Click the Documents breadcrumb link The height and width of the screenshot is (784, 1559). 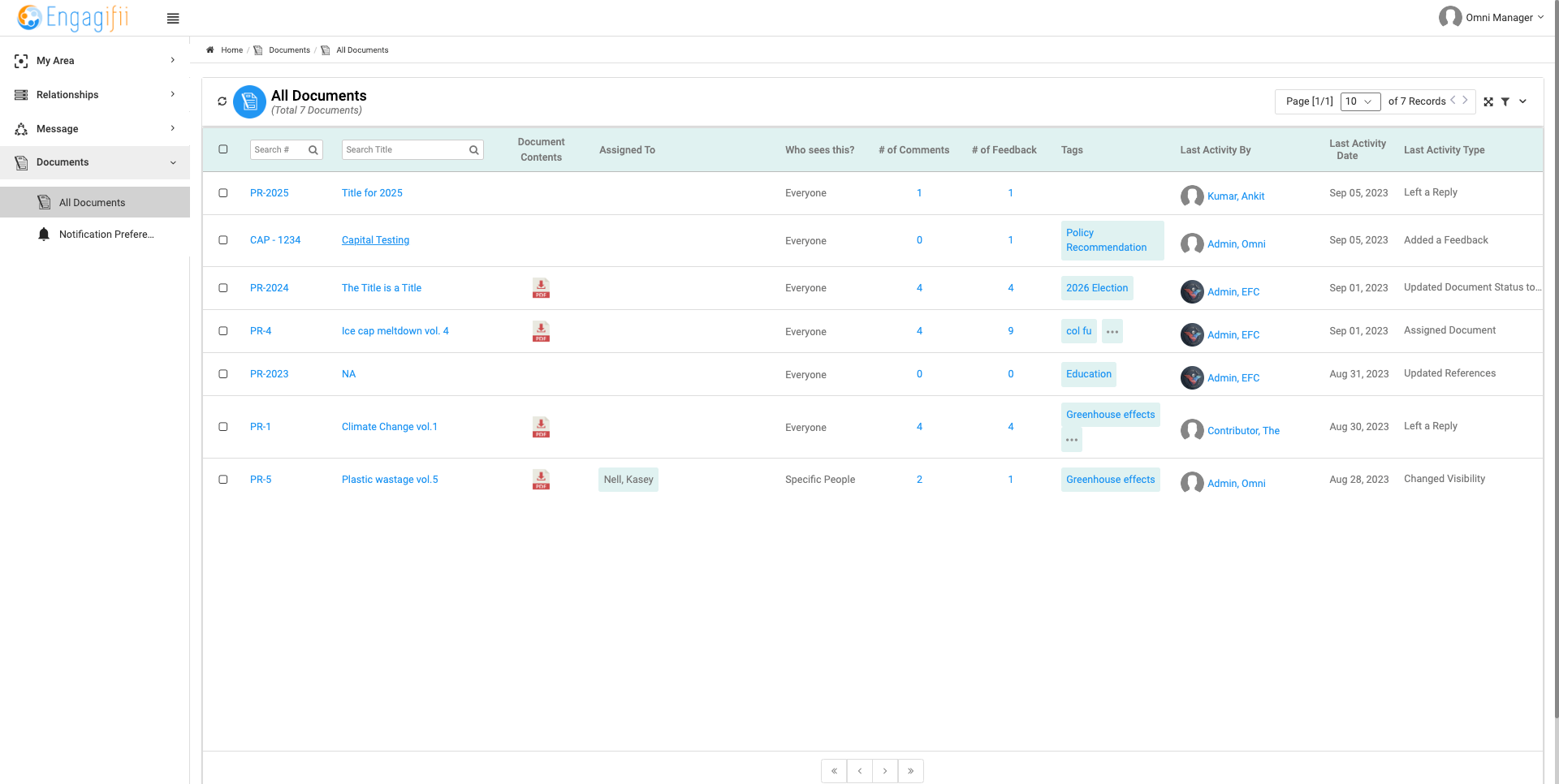289,50
